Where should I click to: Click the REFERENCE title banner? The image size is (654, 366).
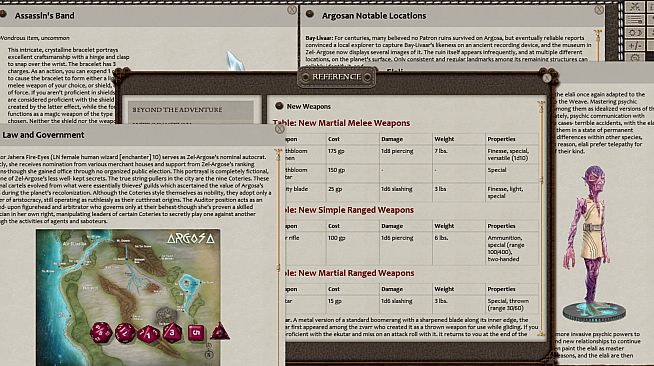(337, 77)
